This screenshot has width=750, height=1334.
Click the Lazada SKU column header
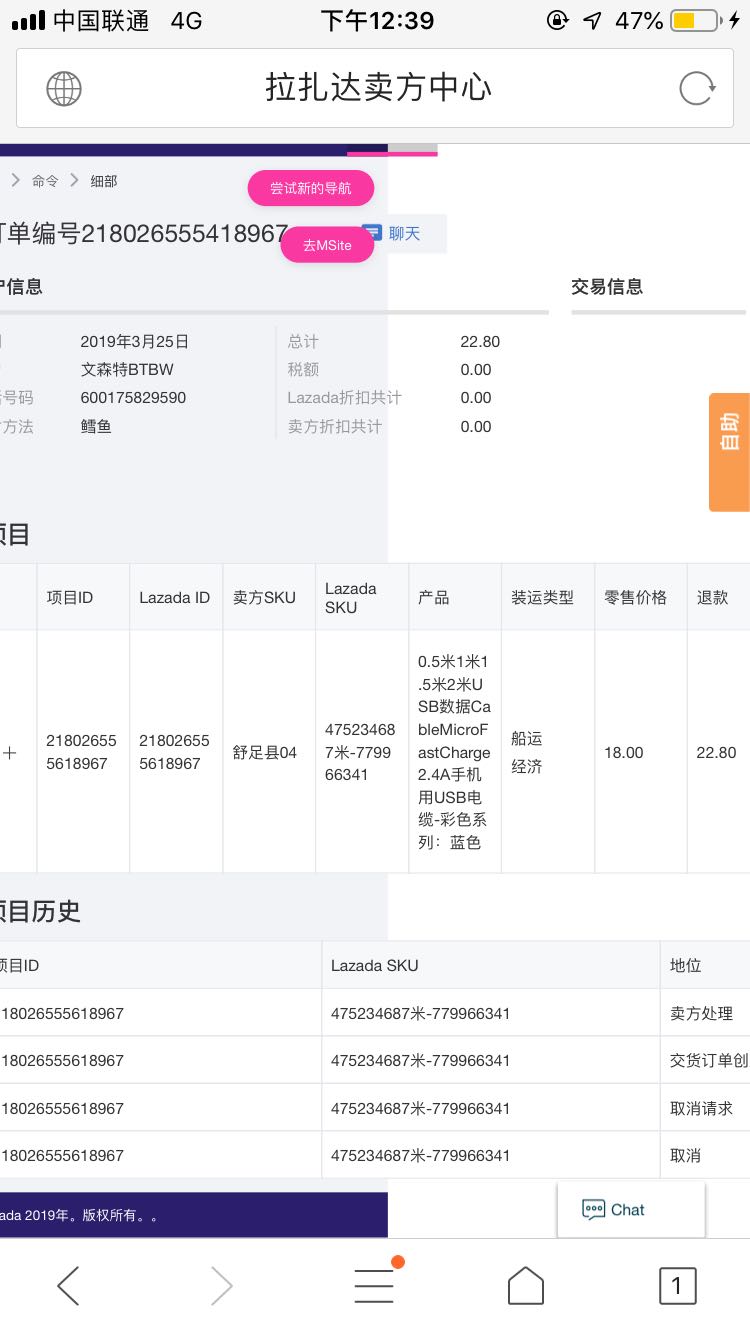point(351,597)
